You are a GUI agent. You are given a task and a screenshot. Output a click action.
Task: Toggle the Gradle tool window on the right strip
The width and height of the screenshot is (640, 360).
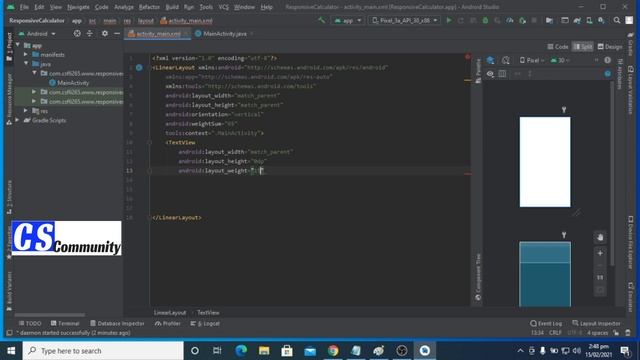pos(631,44)
